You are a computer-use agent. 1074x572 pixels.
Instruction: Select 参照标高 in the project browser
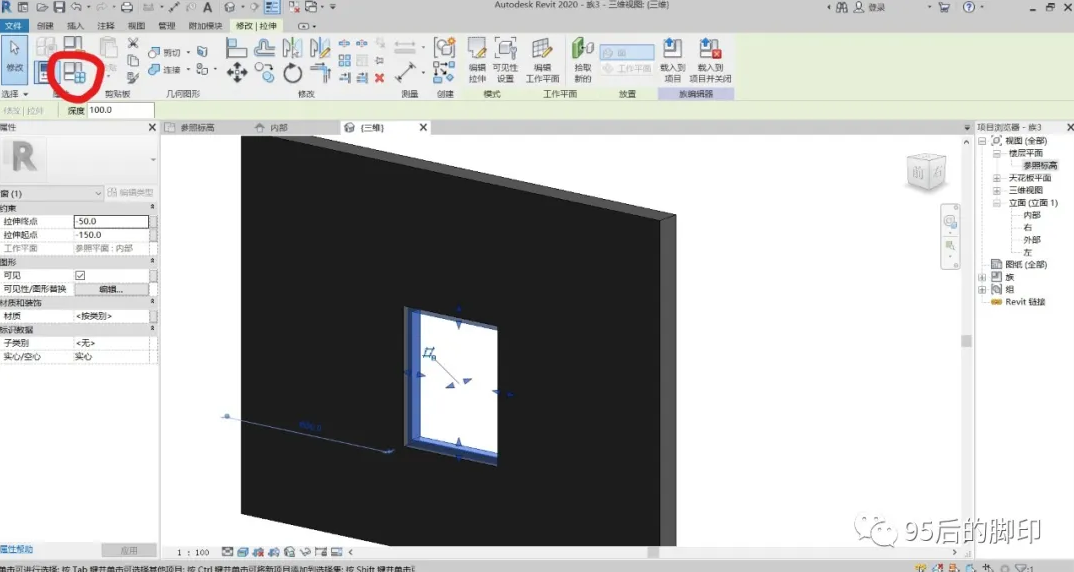pos(1040,166)
